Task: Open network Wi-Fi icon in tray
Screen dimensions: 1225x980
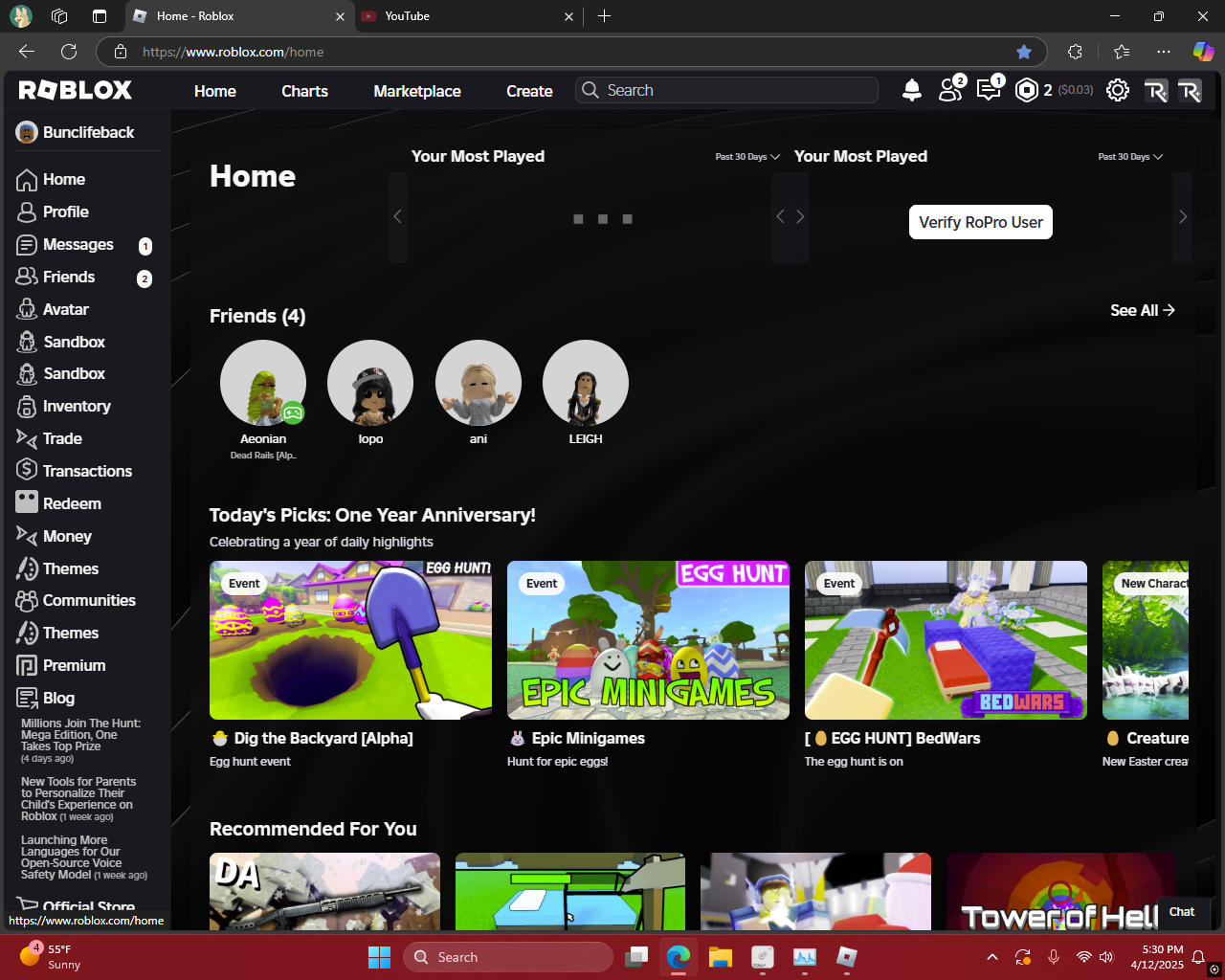Action: click(x=1083, y=957)
